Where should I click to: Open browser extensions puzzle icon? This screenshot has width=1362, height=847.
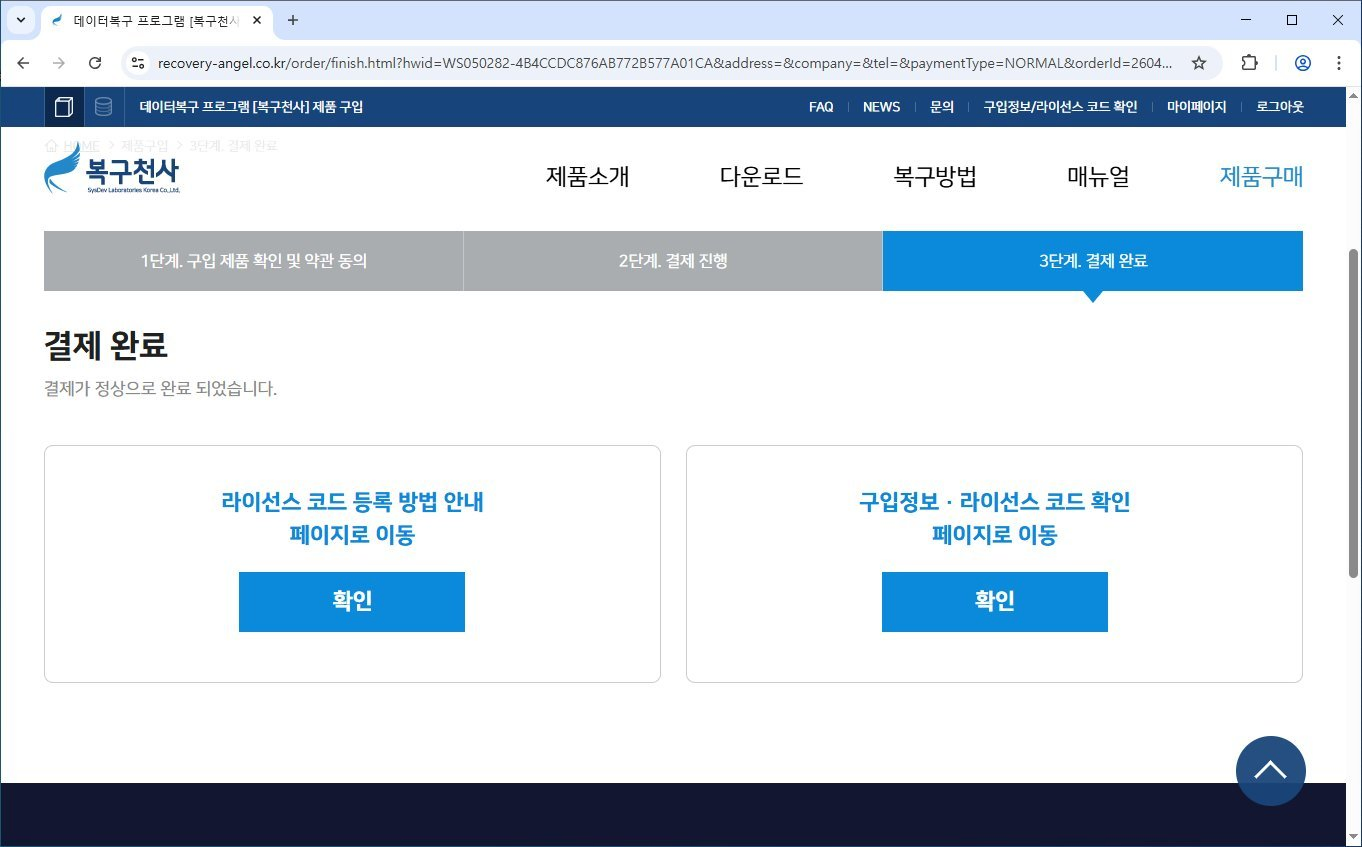point(1249,63)
